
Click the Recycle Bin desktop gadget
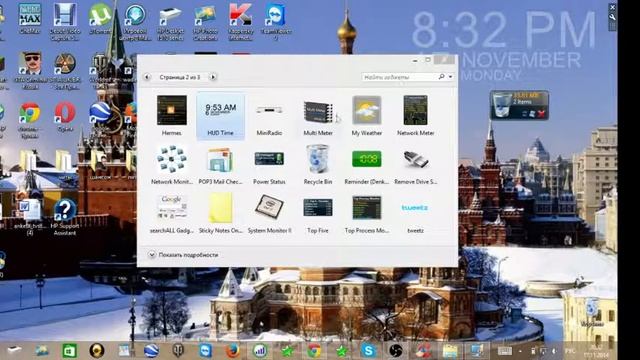(519, 105)
